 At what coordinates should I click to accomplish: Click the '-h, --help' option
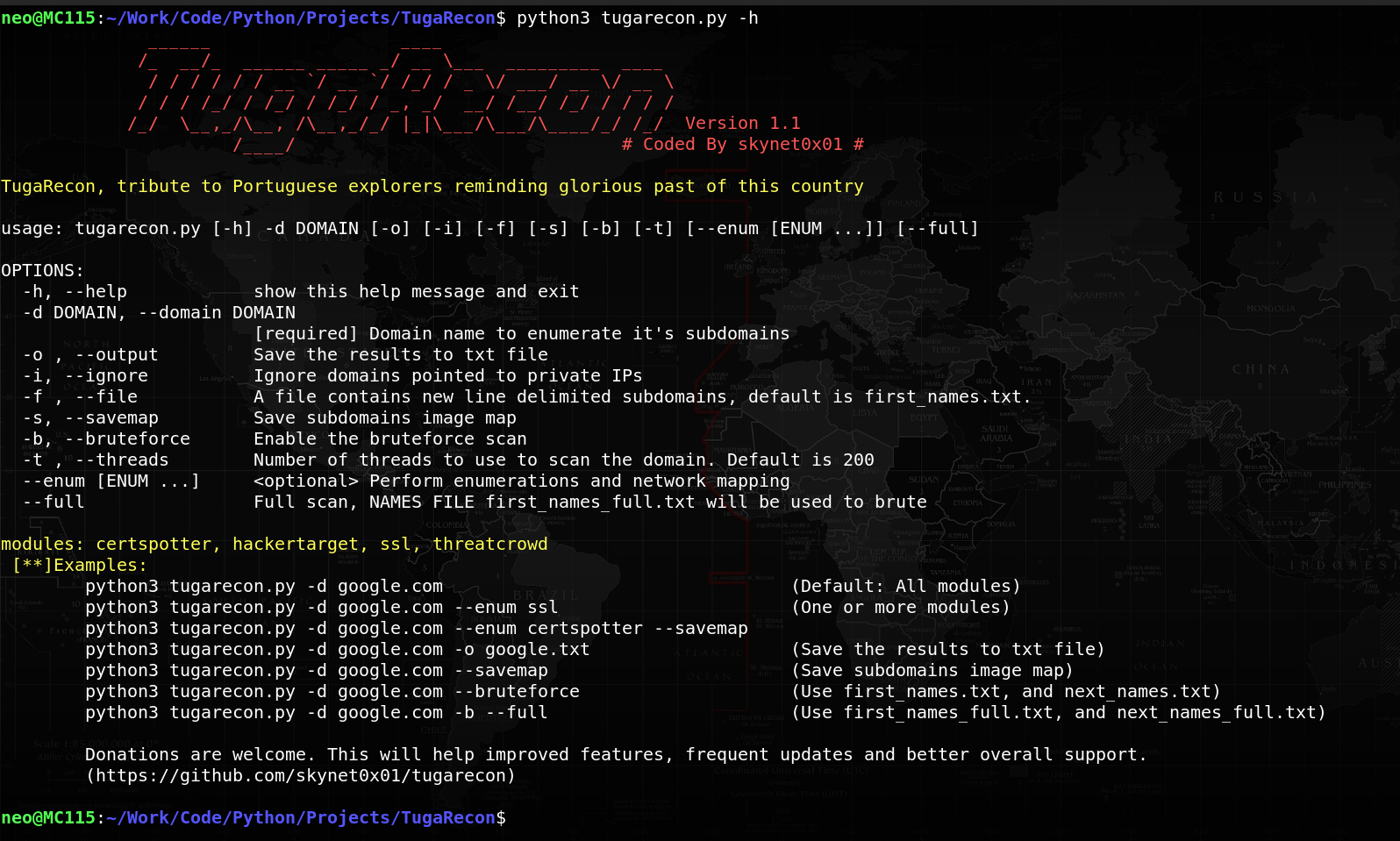pyautogui.click(x=75, y=291)
